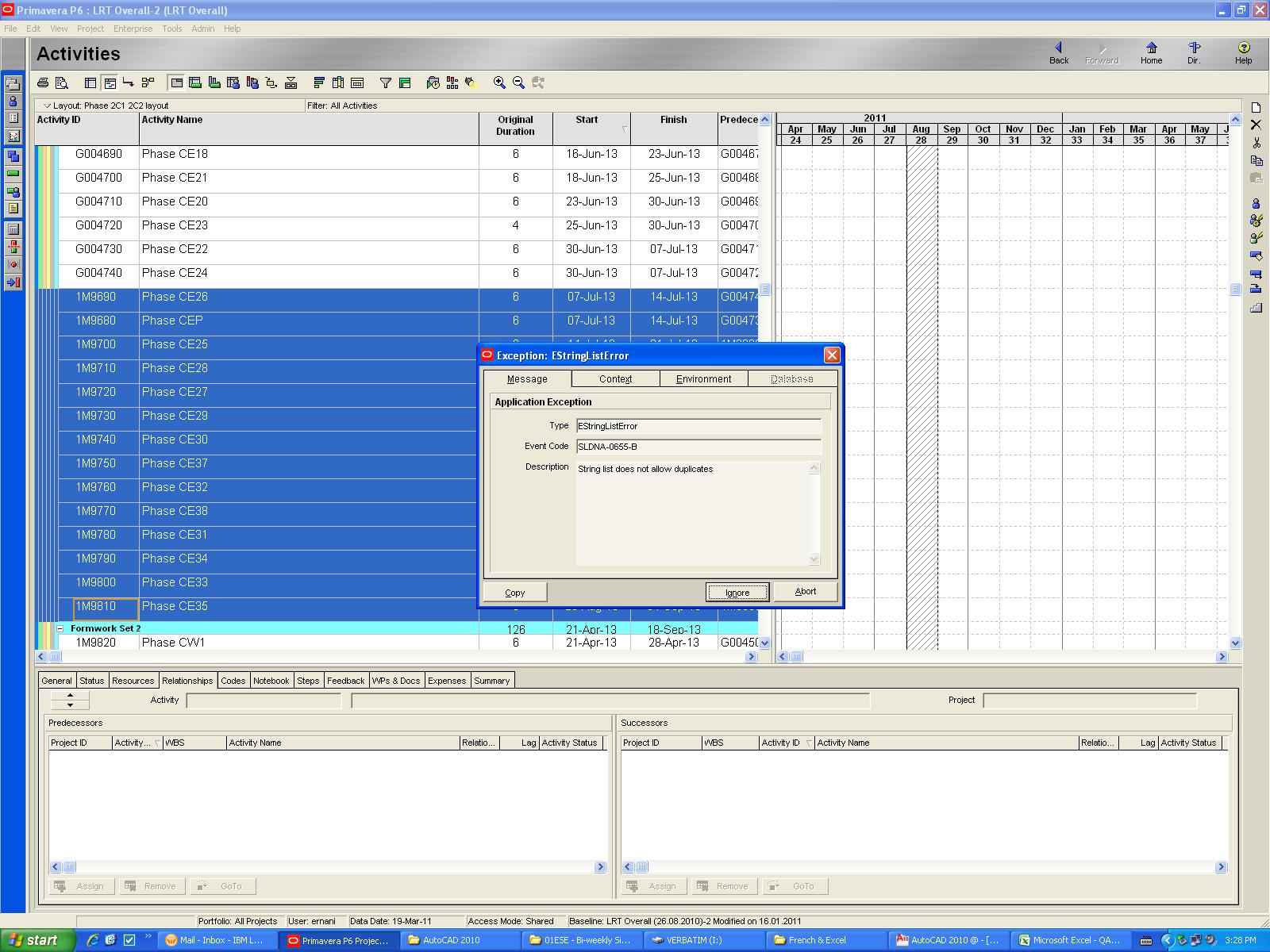Click the Copy icon on the right command bar
The width and height of the screenshot is (1270, 952).
tap(1256, 161)
